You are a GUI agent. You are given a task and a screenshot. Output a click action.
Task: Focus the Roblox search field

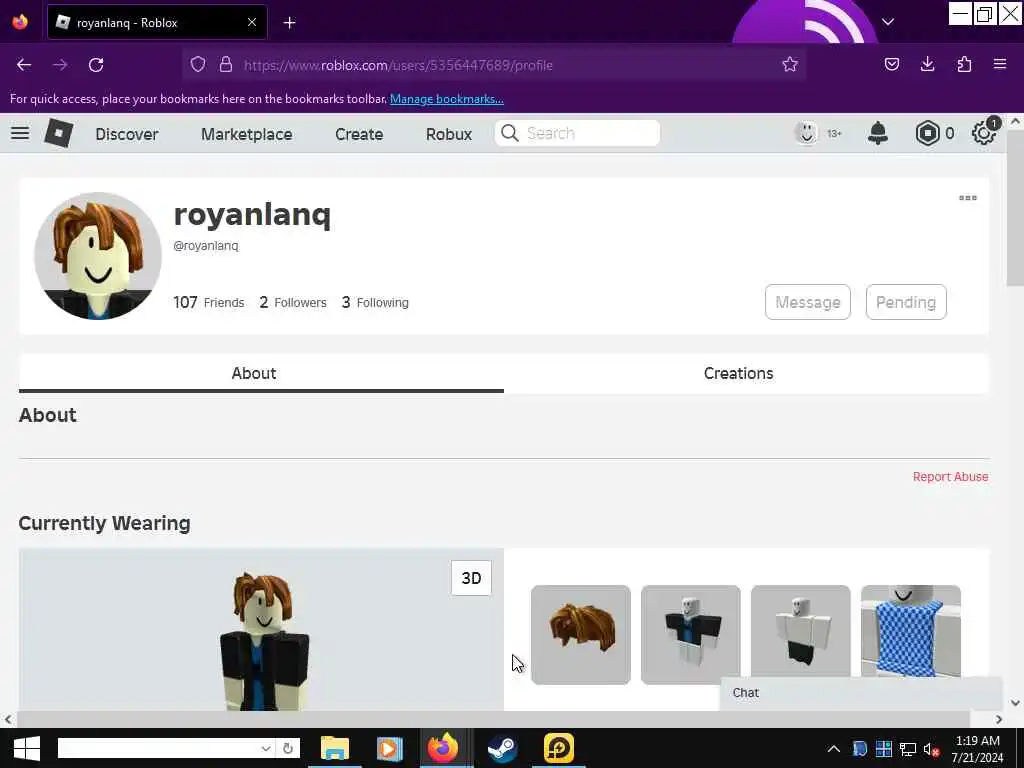[x=577, y=133]
